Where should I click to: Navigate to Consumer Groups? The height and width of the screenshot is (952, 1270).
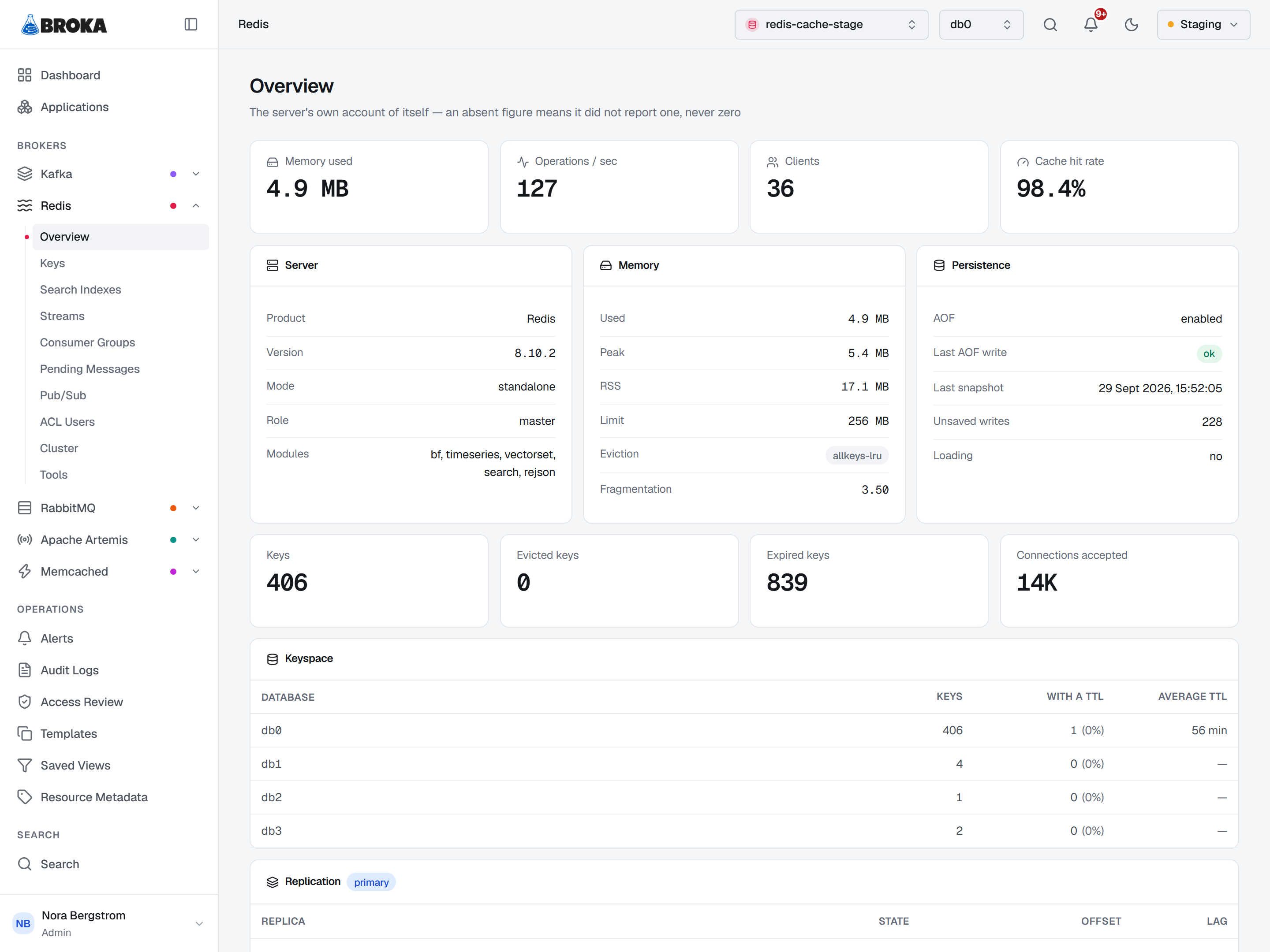pyautogui.click(x=120, y=342)
